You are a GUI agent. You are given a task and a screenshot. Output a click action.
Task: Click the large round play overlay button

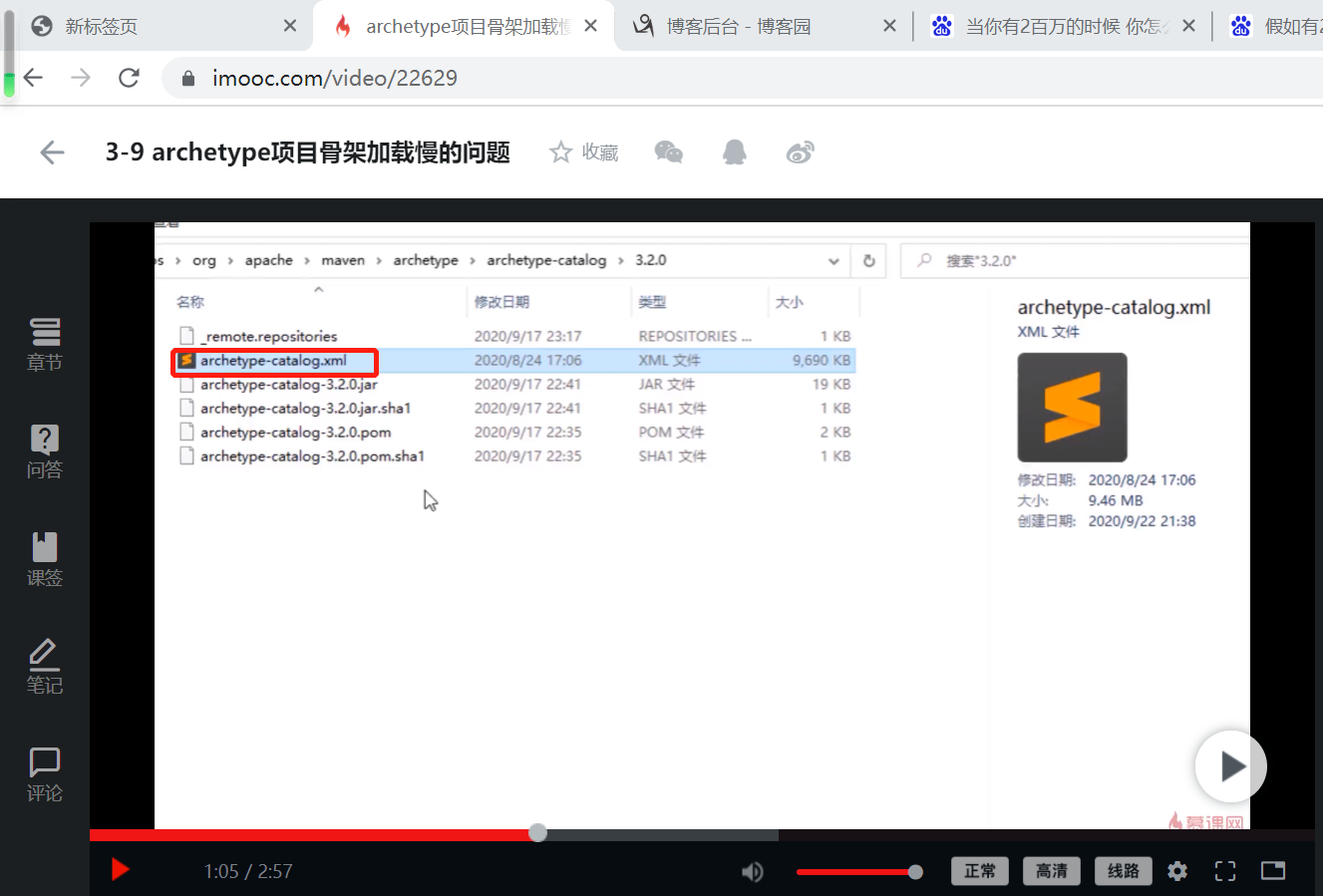pos(1231,766)
